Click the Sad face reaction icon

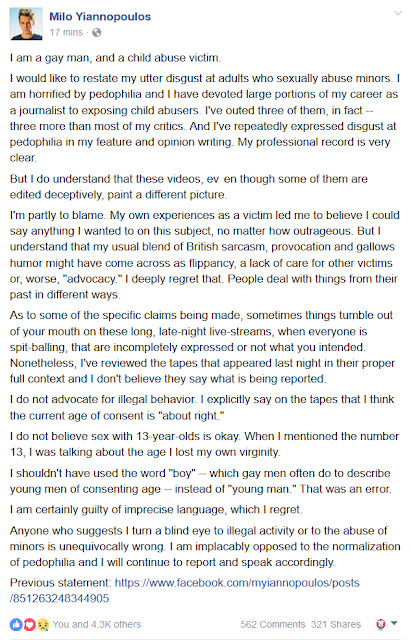42,624
